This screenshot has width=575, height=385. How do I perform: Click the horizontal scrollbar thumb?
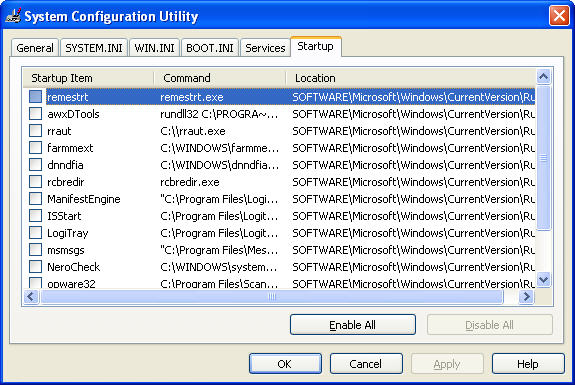(x=272, y=297)
